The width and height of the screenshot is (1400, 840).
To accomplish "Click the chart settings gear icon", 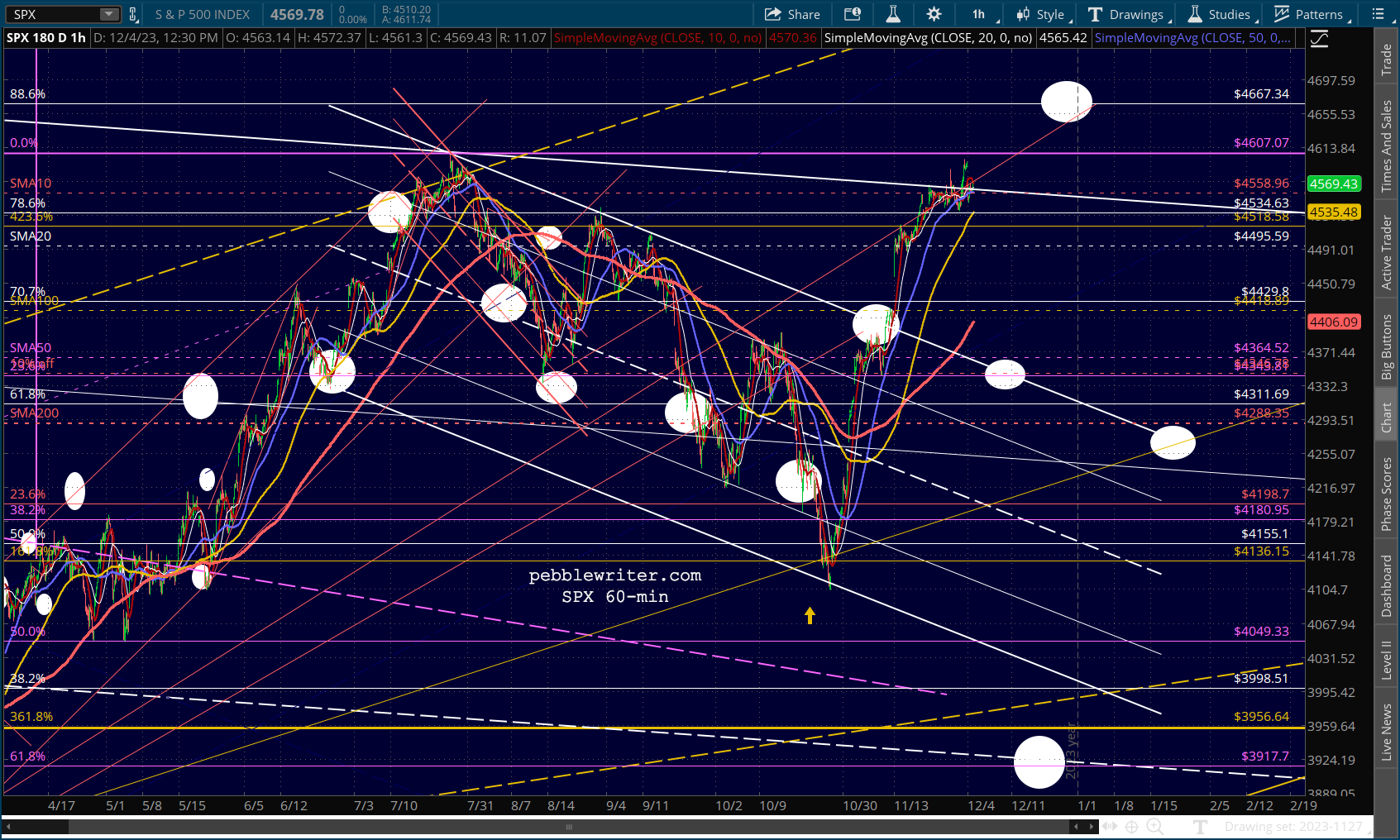I will click(934, 14).
